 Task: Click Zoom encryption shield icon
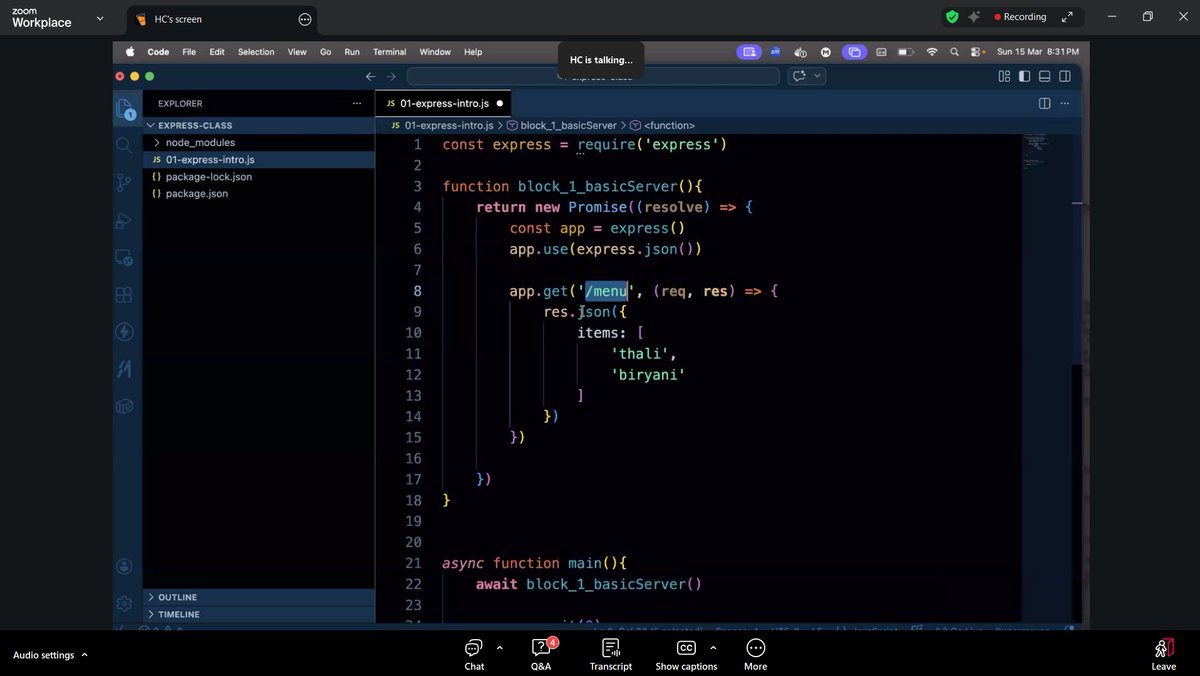pyautogui.click(x=952, y=17)
